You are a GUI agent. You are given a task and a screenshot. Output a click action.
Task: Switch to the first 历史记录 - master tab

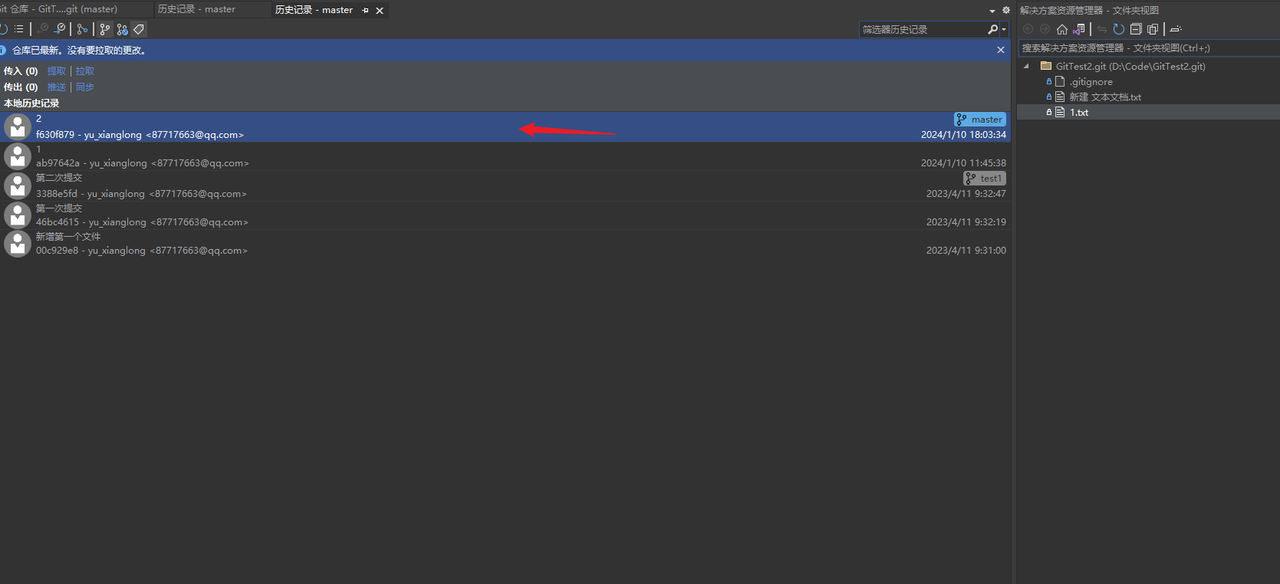click(196, 9)
